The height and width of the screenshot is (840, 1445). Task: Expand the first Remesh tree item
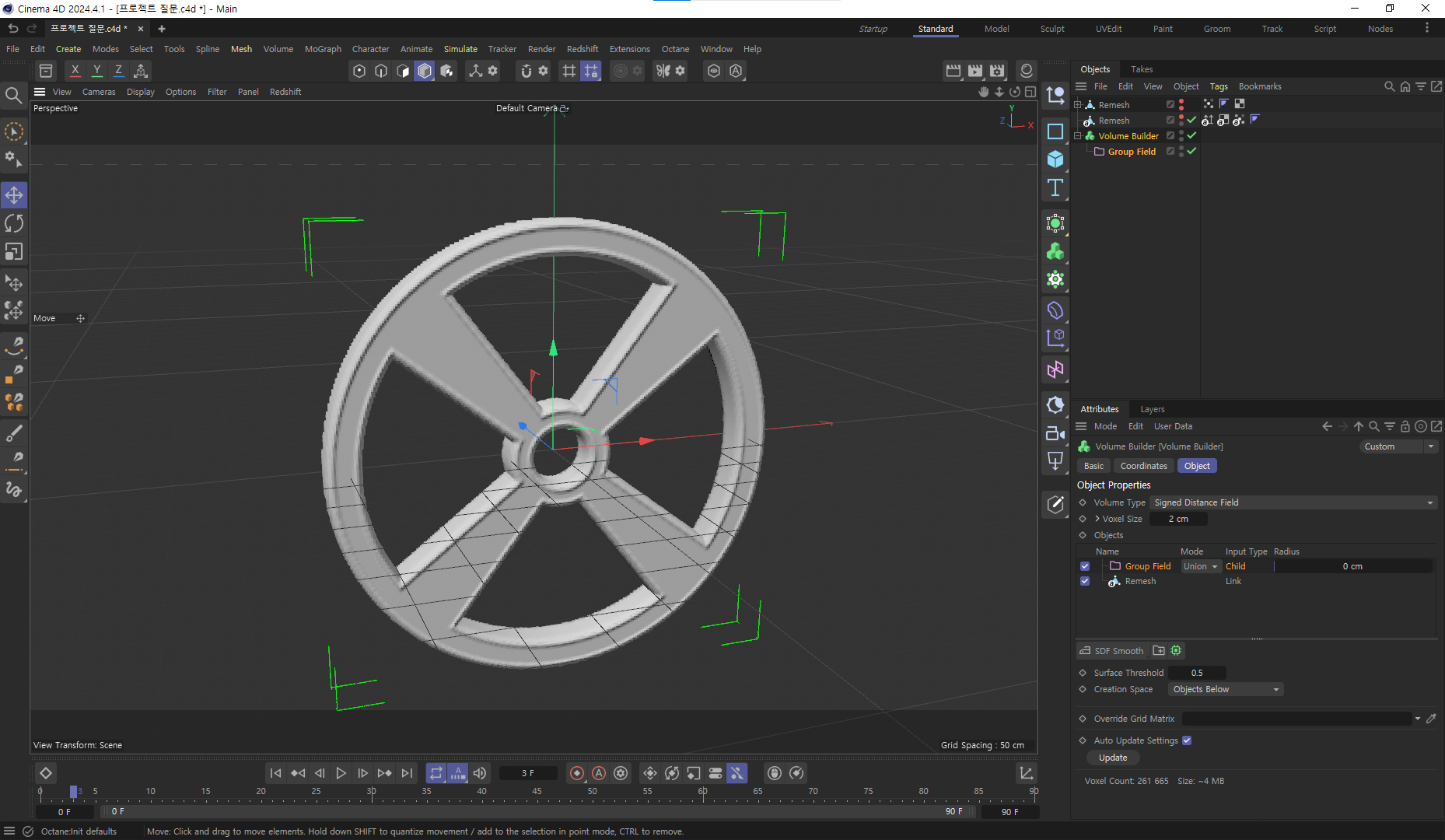point(1078,104)
